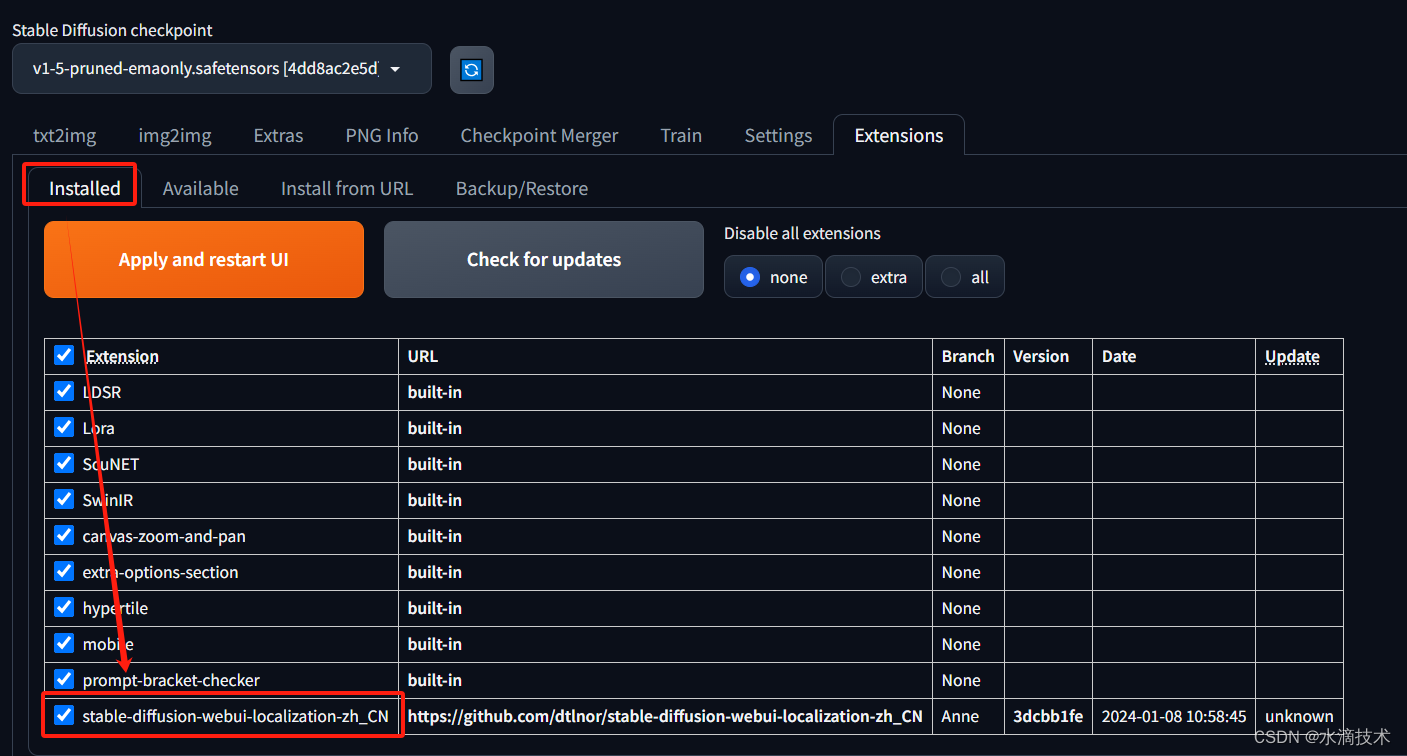
Task: Open the Backup/Restore sub-tab
Action: pyautogui.click(x=522, y=188)
